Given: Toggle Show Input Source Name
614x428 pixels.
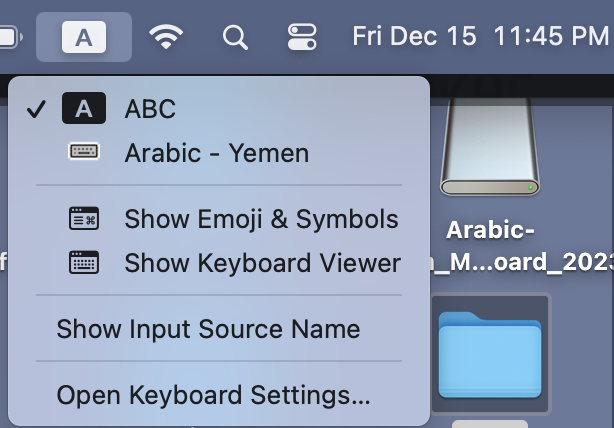Looking at the screenshot, I should point(208,329).
